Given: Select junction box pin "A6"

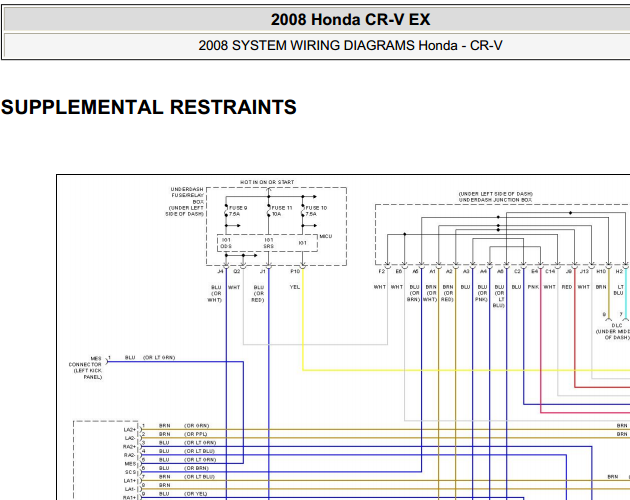Looking at the screenshot, I should click(x=500, y=272).
